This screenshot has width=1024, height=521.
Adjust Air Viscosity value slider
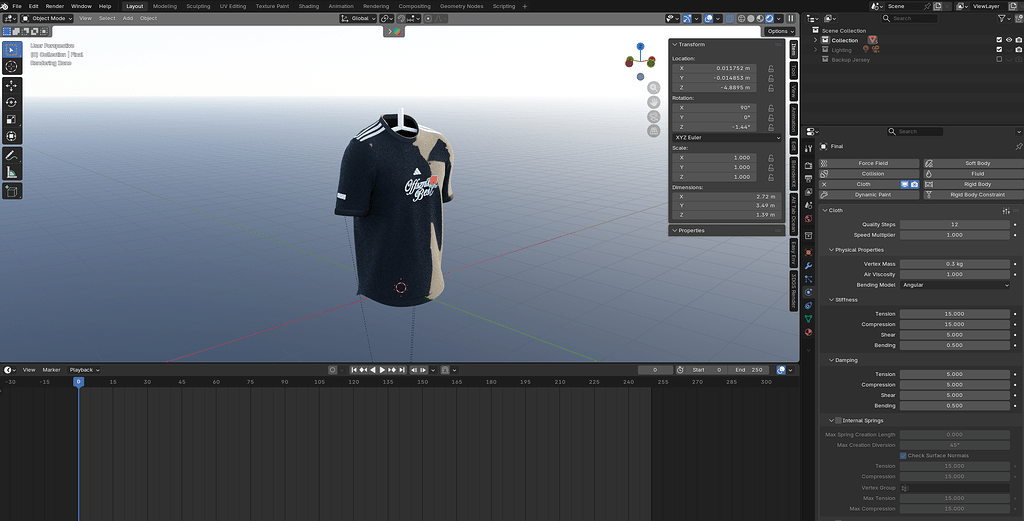tap(955, 274)
